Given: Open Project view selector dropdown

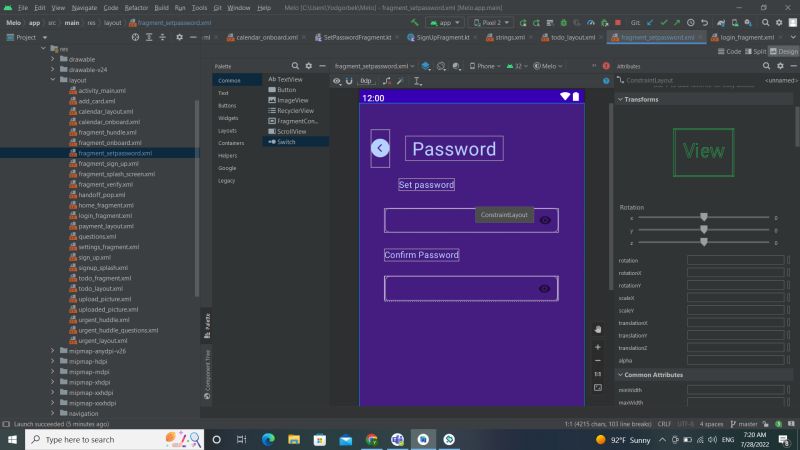Looking at the screenshot, I should (x=27, y=37).
